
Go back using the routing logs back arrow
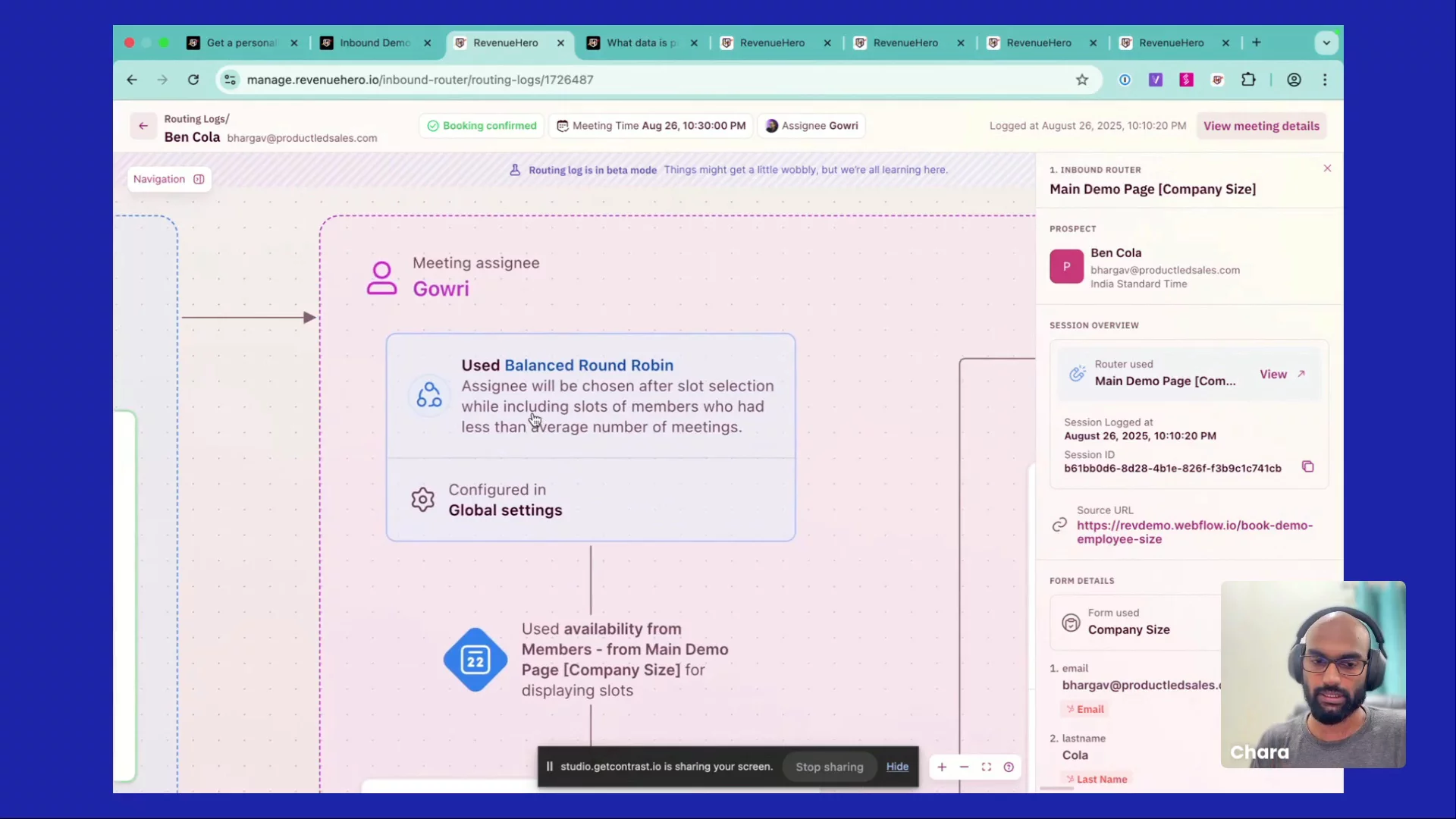click(143, 126)
